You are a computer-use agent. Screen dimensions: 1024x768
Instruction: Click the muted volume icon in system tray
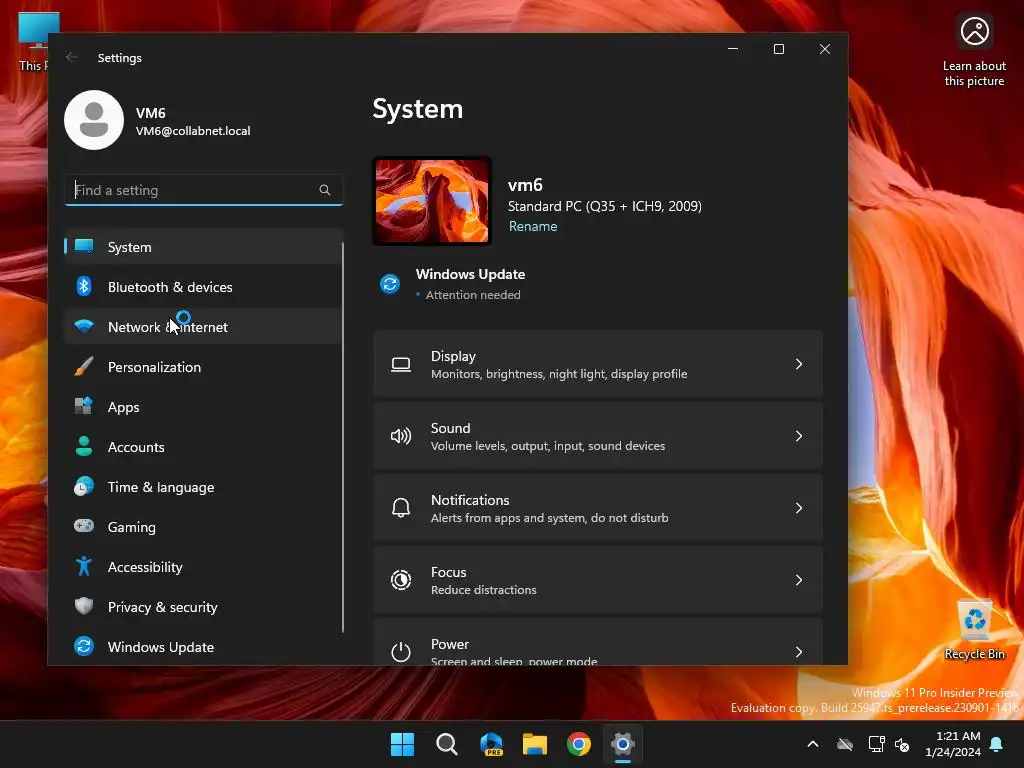(x=902, y=744)
